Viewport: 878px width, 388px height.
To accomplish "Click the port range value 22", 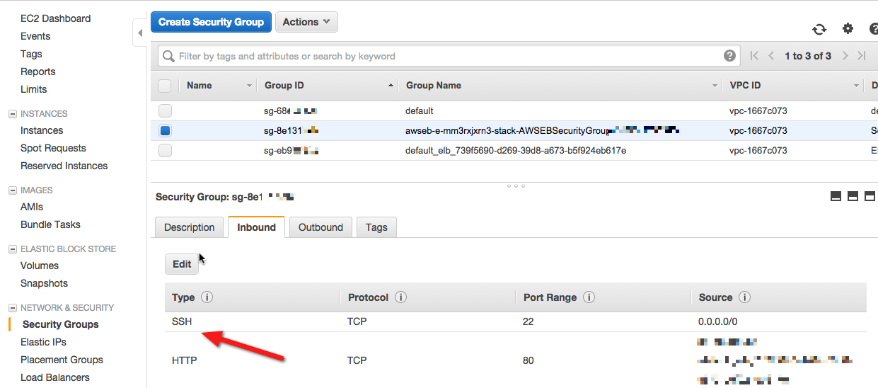I will pos(528,322).
